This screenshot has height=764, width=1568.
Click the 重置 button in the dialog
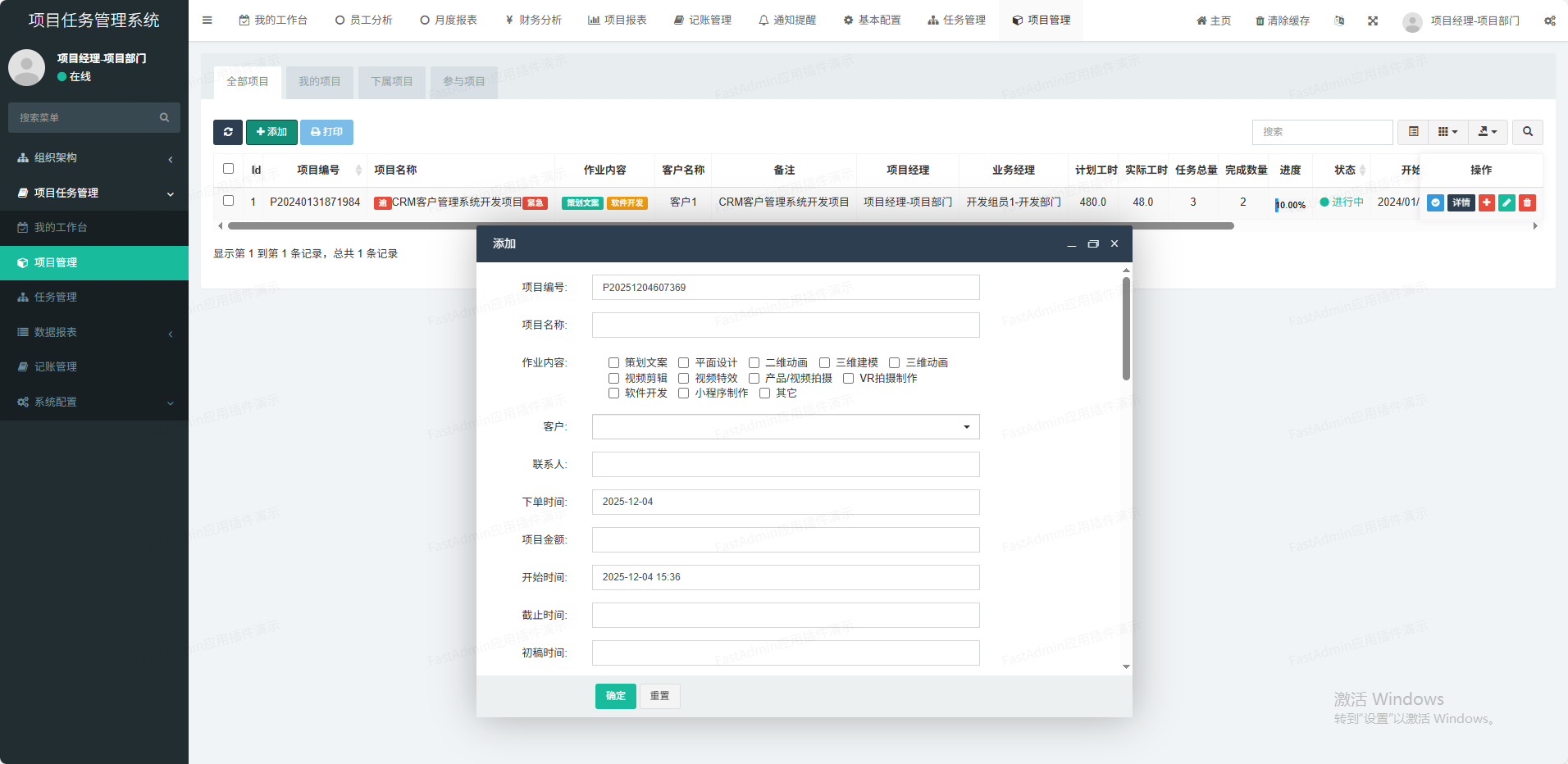[x=659, y=696]
